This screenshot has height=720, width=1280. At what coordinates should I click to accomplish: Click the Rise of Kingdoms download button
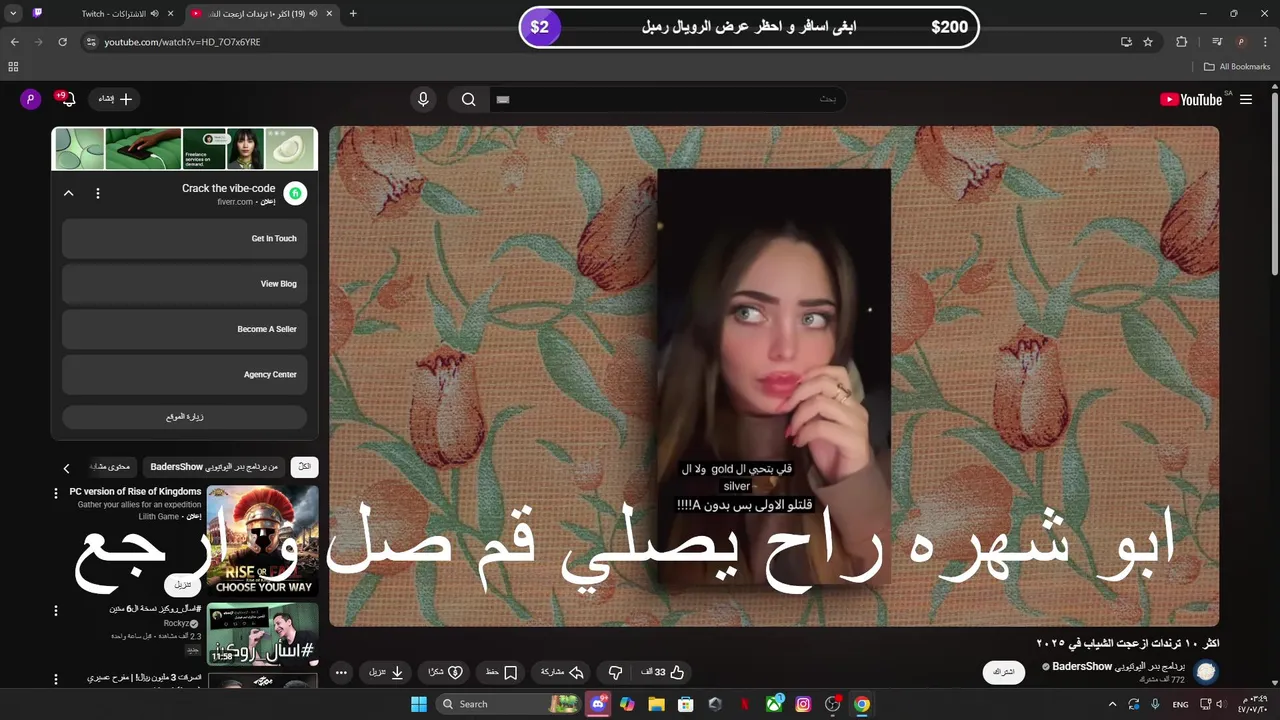[182, 584]
